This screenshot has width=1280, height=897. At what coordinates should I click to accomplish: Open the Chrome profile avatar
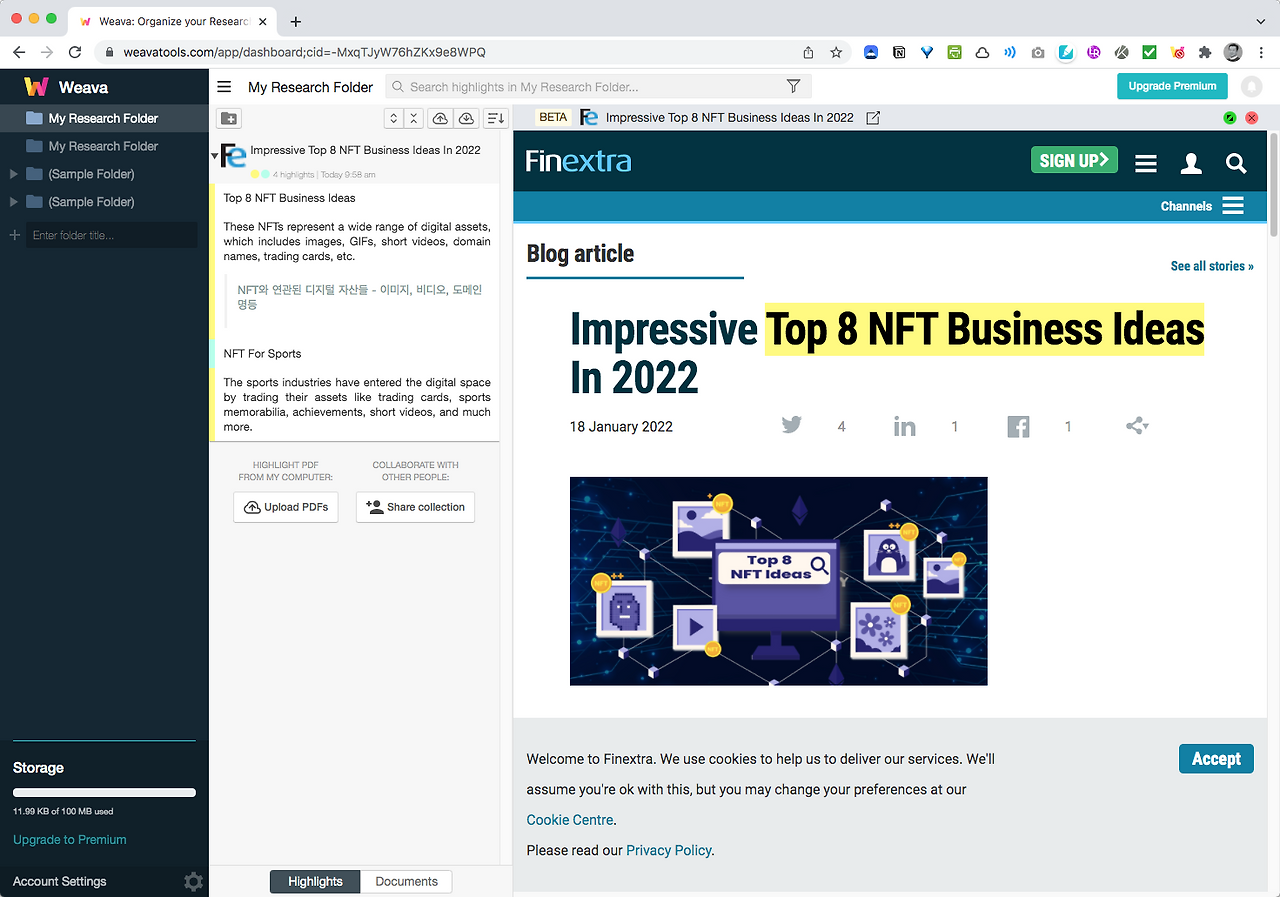tap(1233, 52)
